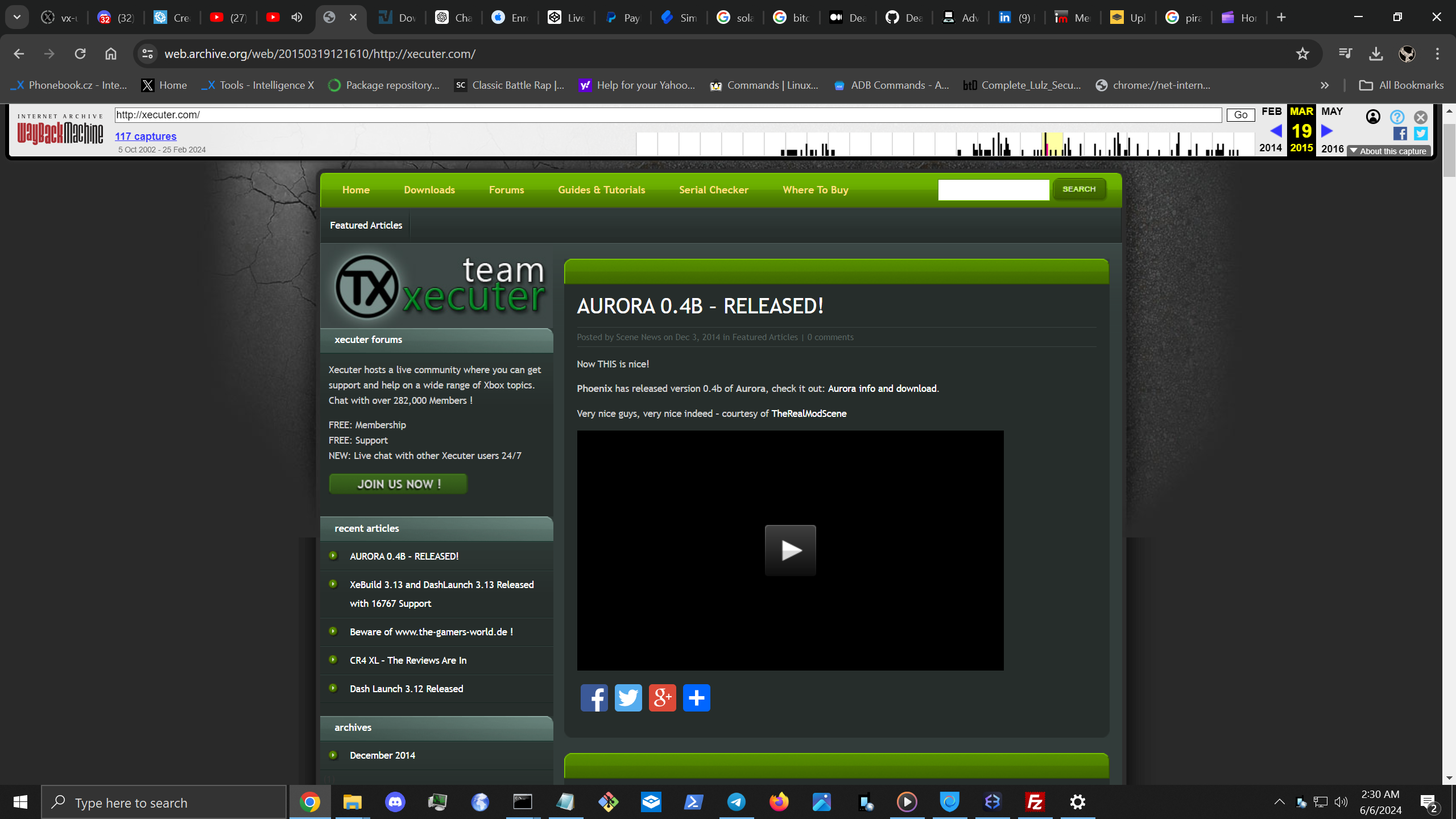Expand the tab search dropdown
This screenshot has width=1456, height=819.
click(17, 18)
